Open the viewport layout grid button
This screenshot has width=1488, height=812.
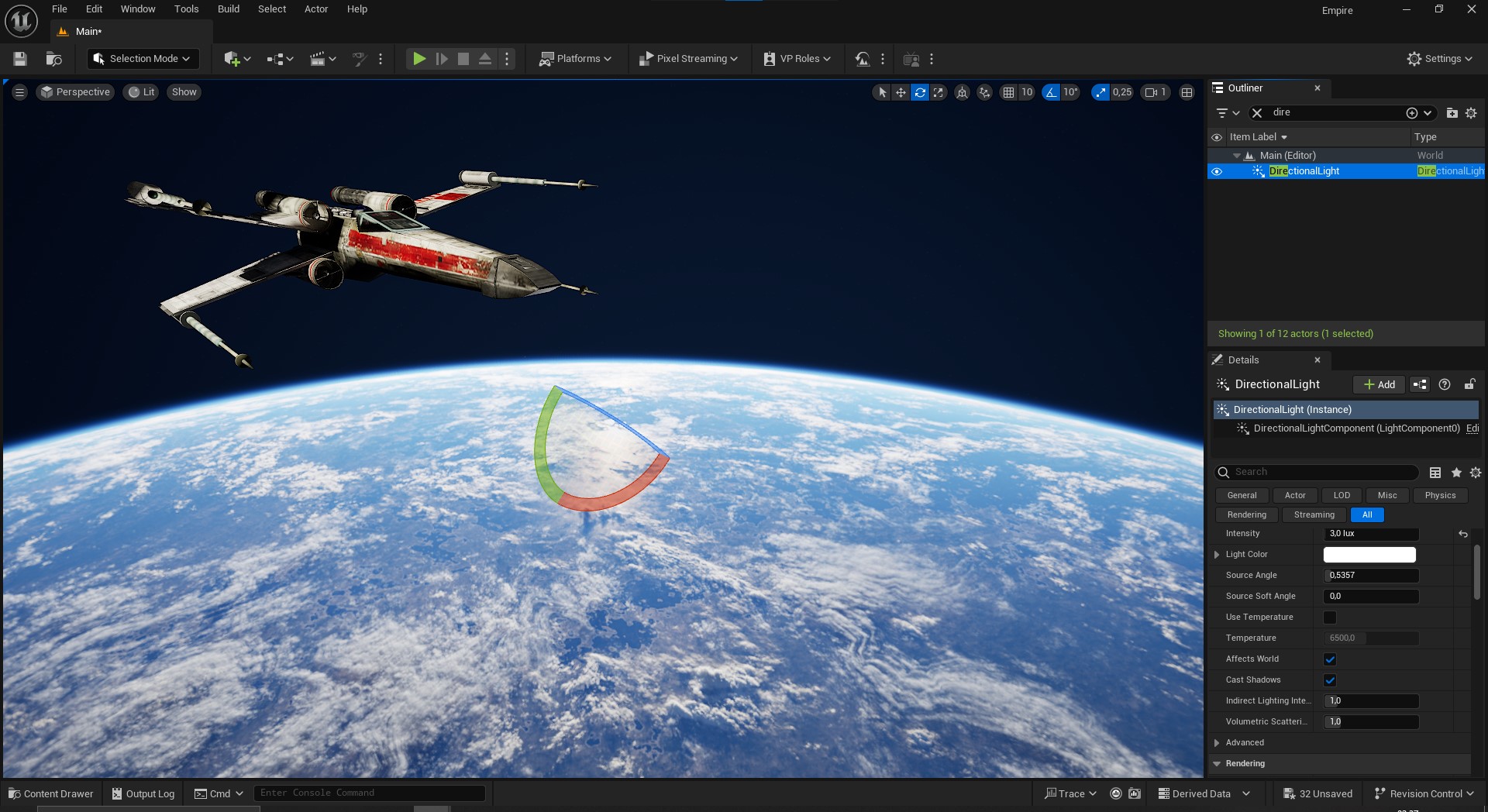[1187, 92]
